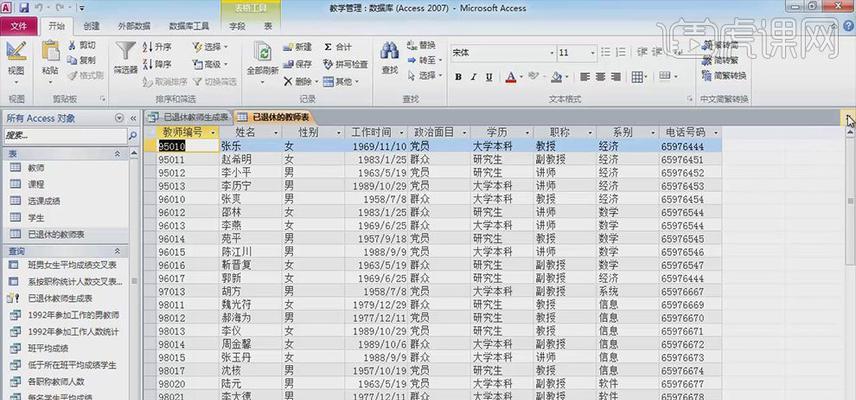Align text right
856x400 pixels.
pos(615,77)
